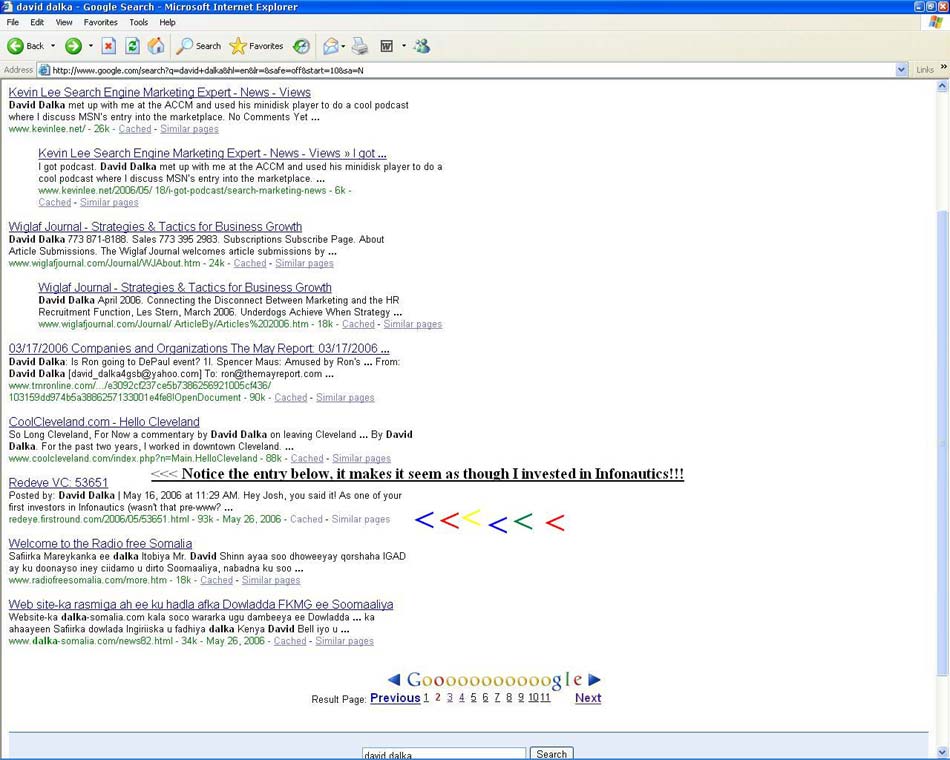Open the Edit menu

(37, 22)
